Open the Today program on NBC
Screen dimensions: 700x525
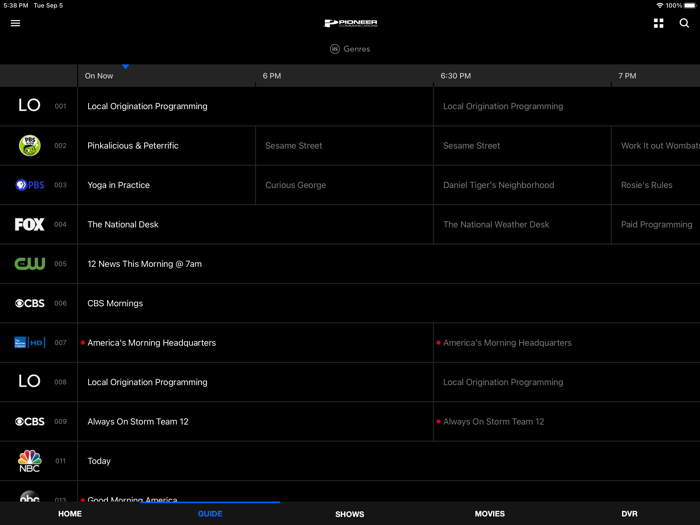coord(389,461)
